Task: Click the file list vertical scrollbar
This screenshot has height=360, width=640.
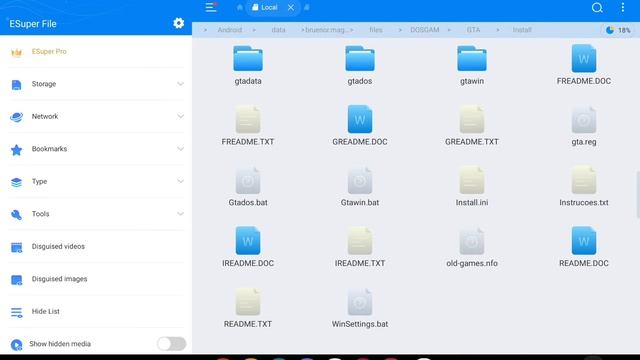Action: 638,195
